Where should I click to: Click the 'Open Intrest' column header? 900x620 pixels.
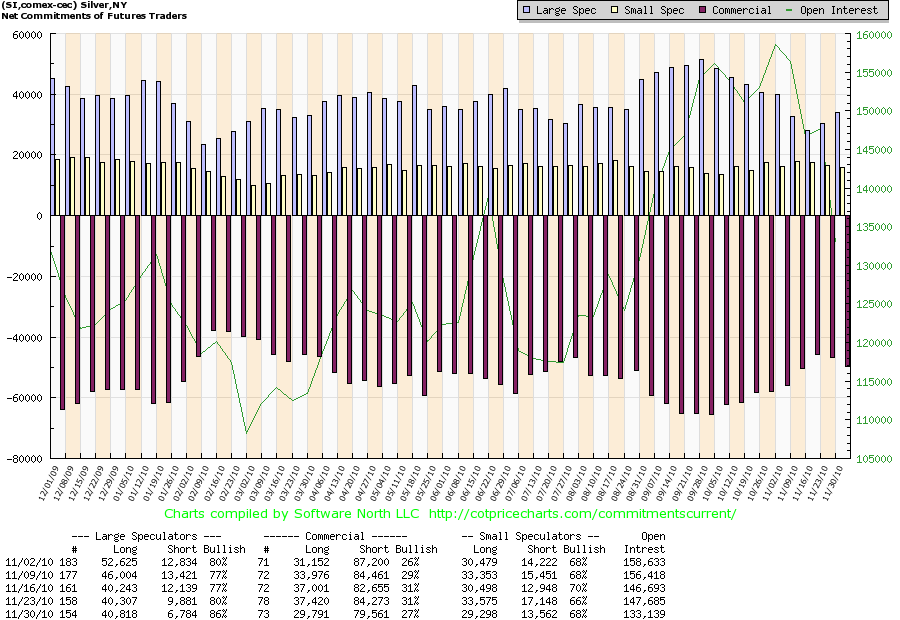click(645, 542)
